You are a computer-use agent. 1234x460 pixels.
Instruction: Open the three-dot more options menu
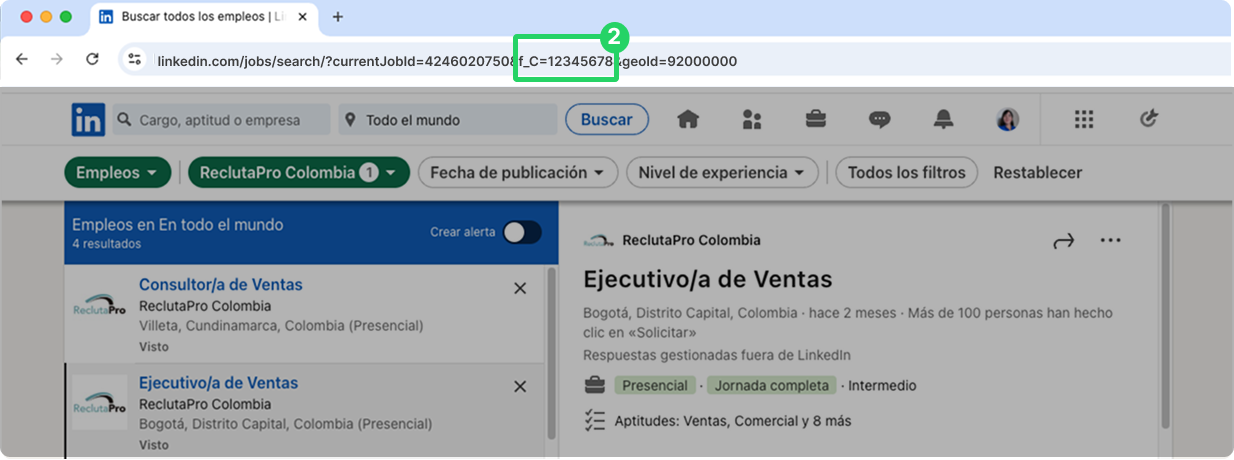(1111, 240)
